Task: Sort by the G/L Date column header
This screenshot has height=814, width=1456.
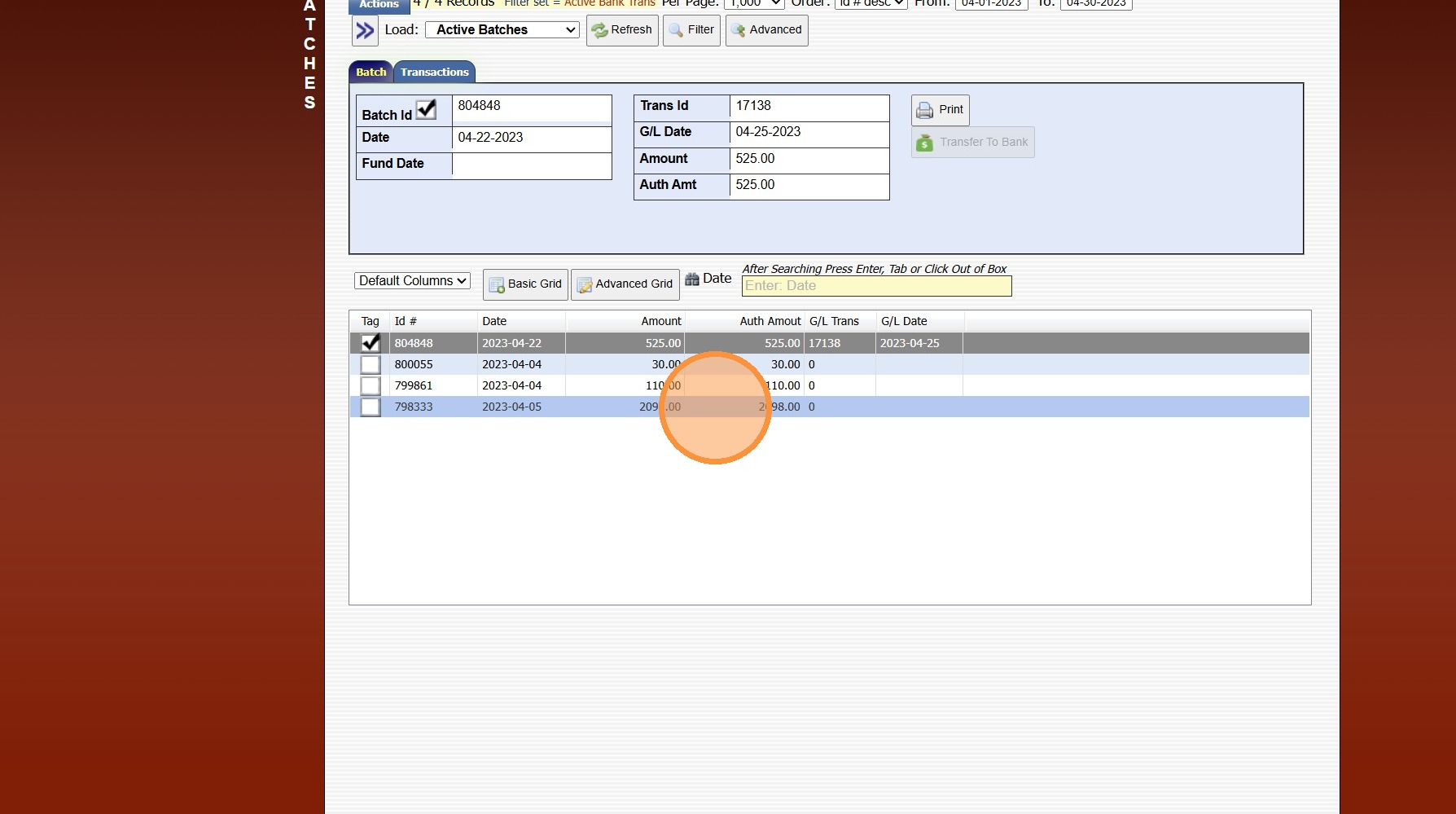Action: click(x=920, y=322)
